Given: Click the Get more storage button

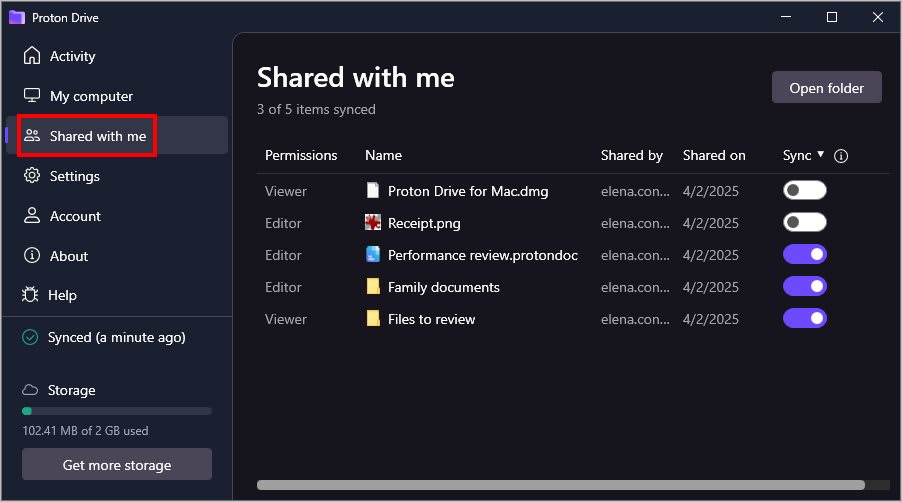Looking at the screenshot, I should [x=117, y=465].
